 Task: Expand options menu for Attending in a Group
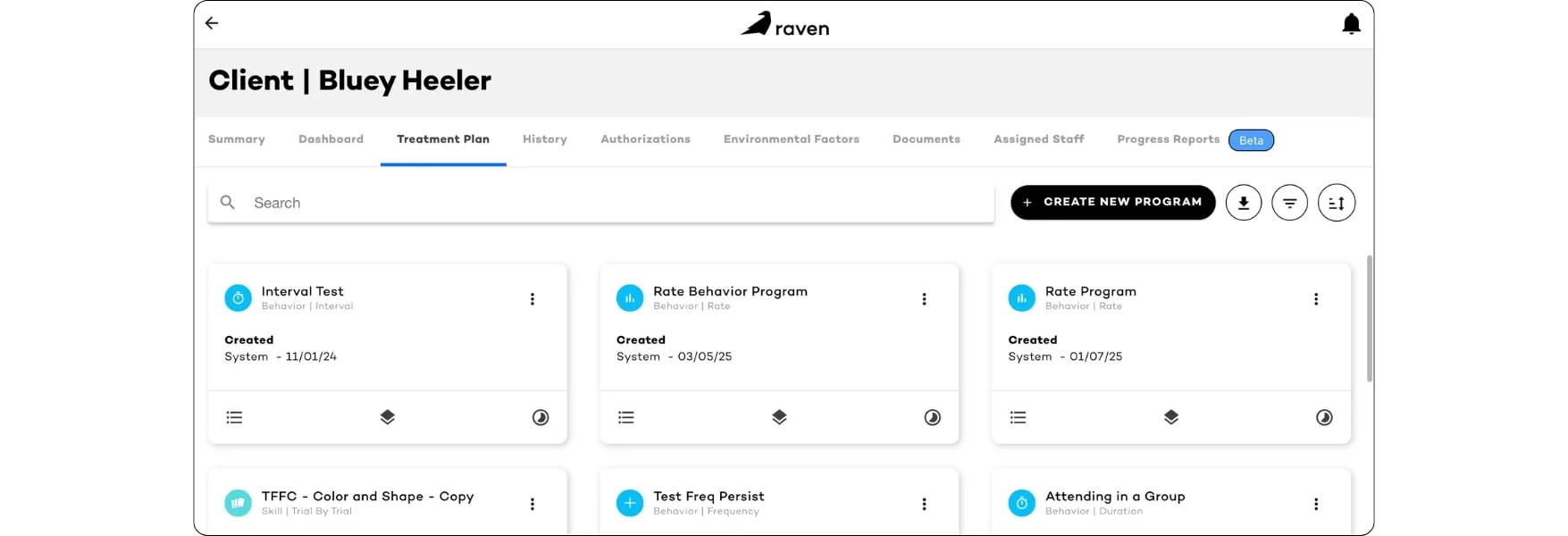click(1316, 504)
